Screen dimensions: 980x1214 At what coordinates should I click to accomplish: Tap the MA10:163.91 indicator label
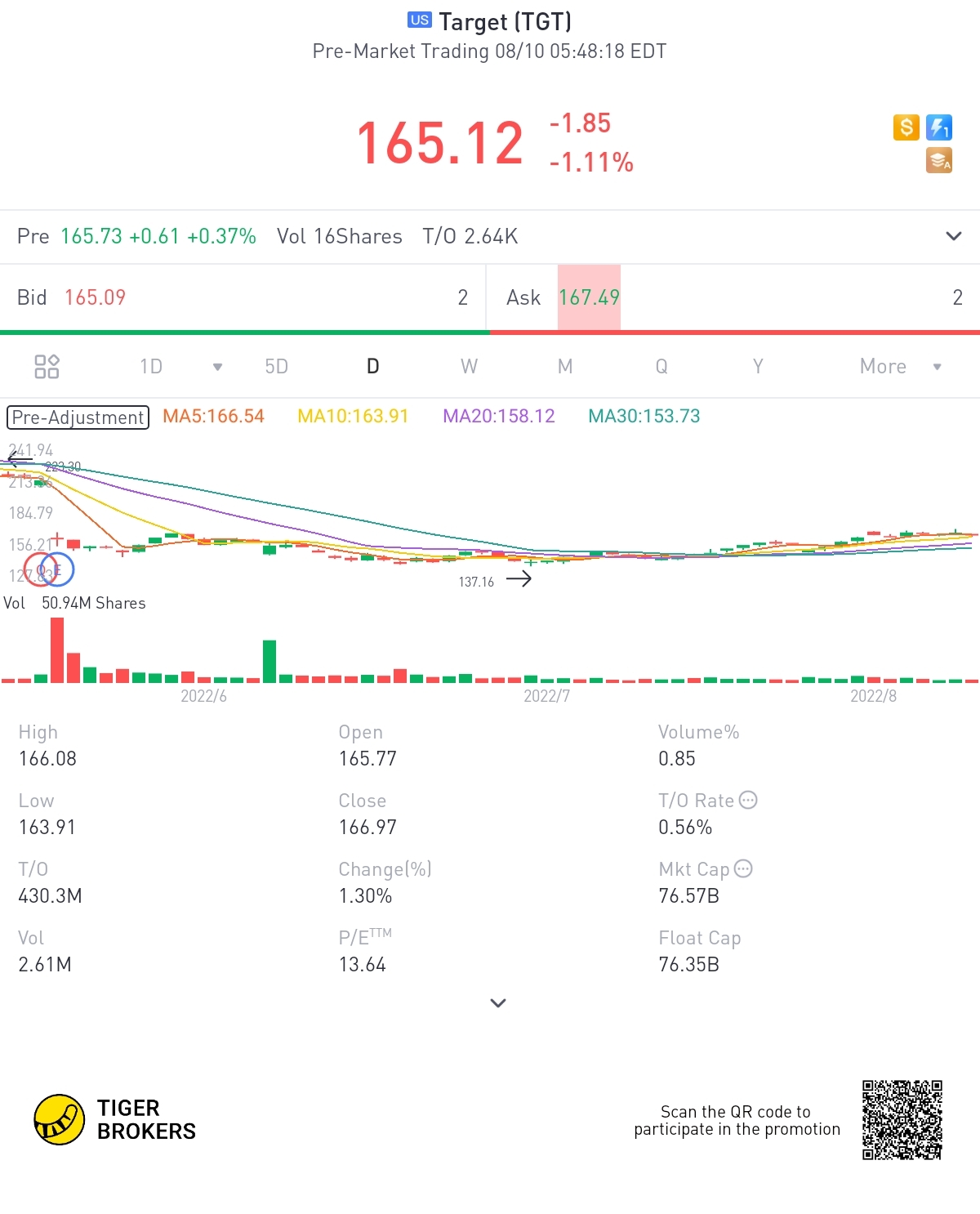(353, 416)
